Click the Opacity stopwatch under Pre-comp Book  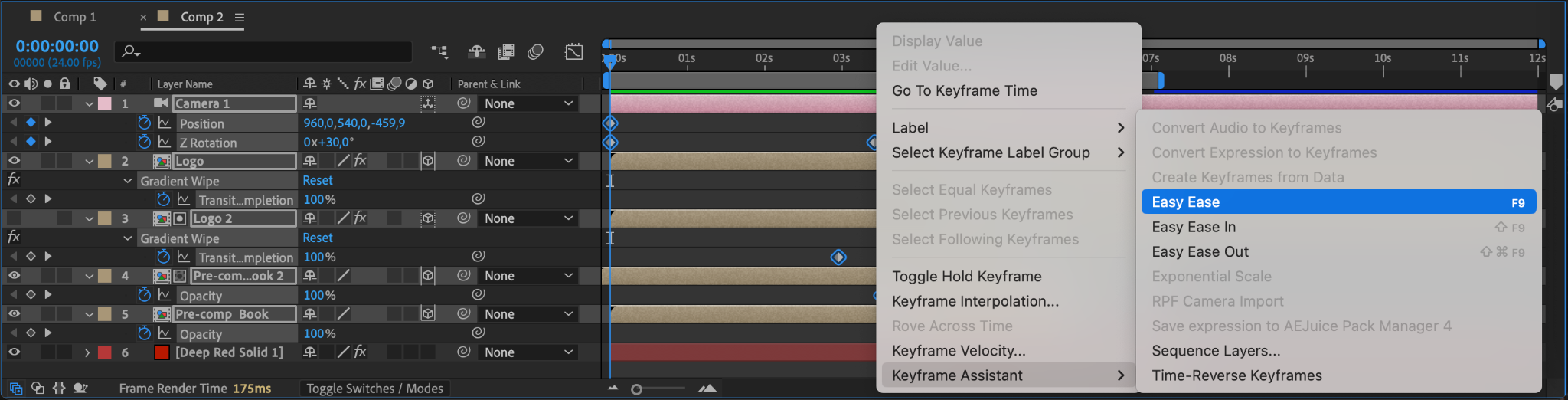pyautogui.click(x=144, y=333)
